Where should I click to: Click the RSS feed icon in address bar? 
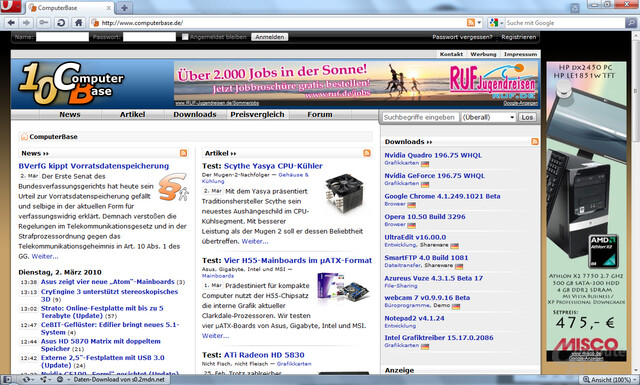(x=471, y=23)
